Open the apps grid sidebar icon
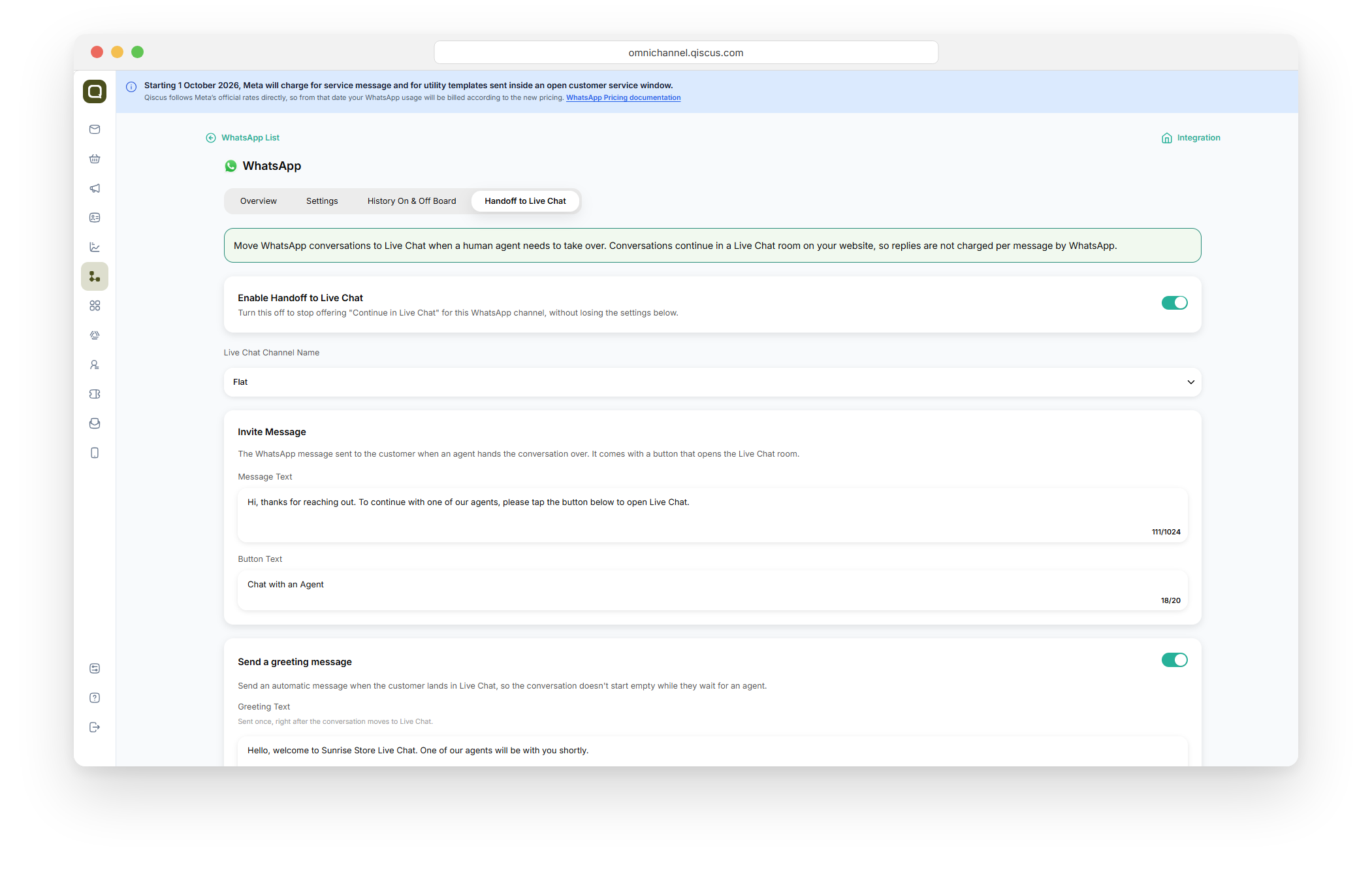Viewport: 1372px width, 882px height. tap(95, 306)
